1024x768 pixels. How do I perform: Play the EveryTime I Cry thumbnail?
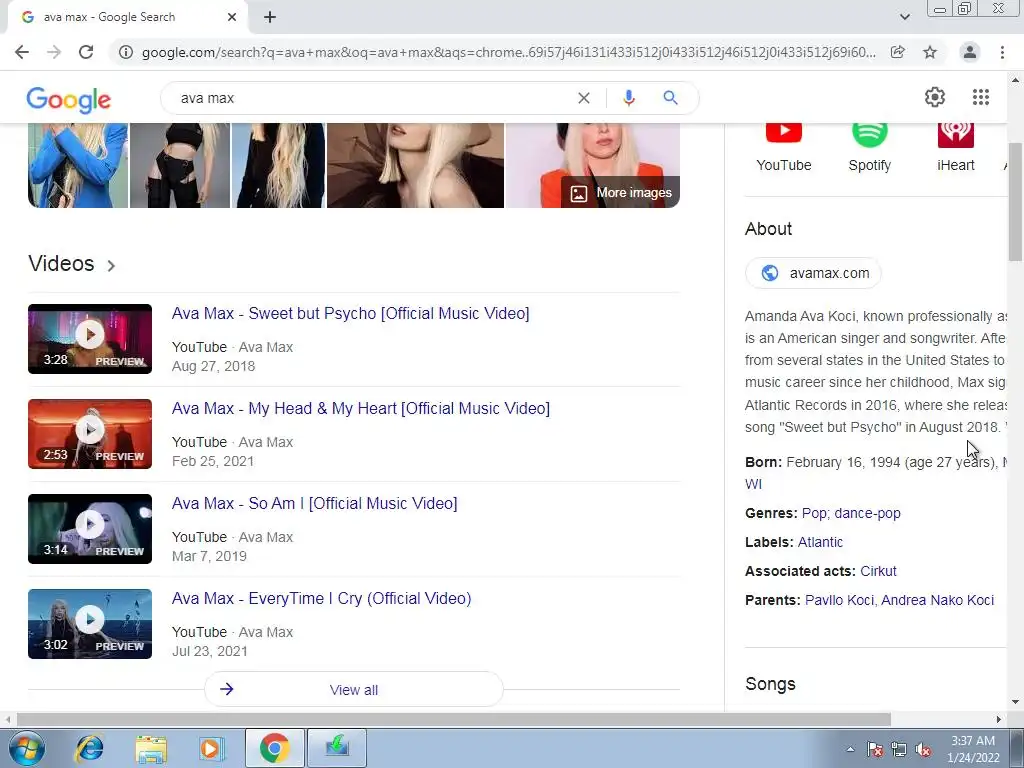point(90,624)
